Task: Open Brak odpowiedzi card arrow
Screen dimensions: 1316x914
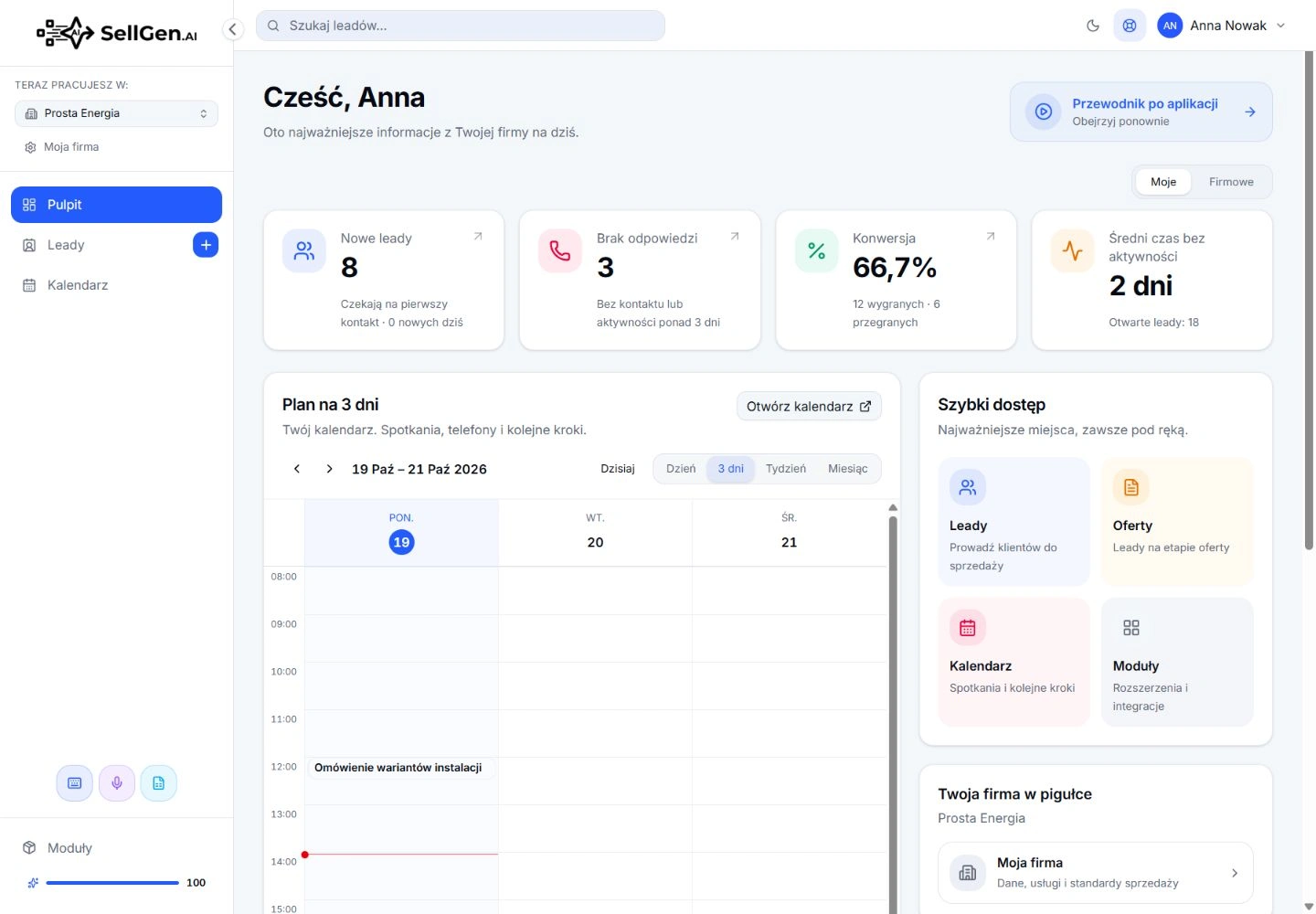Action: [x=735, y=237]
